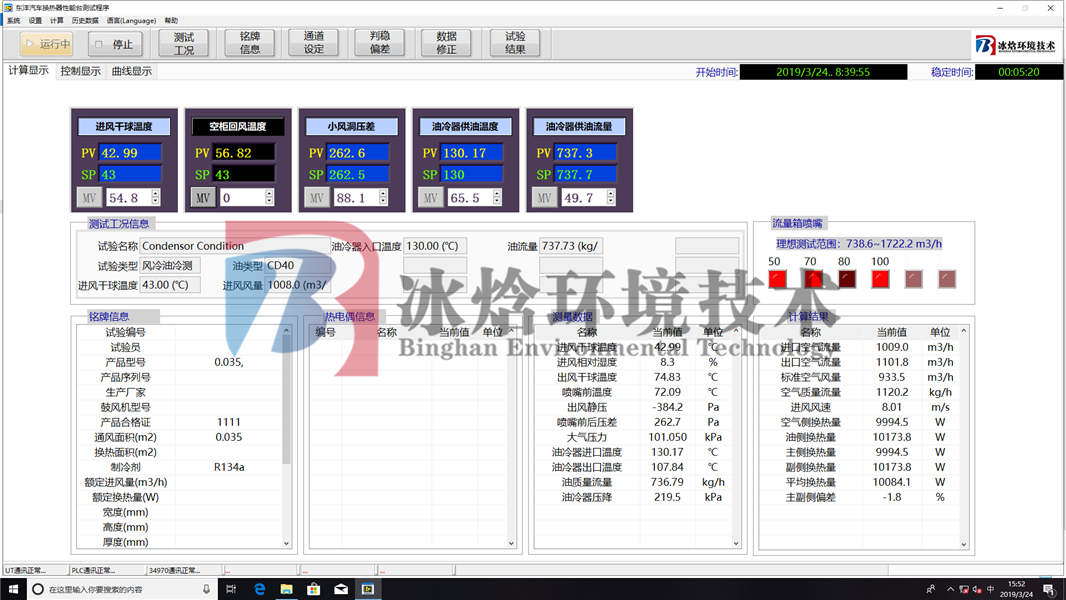Toggle the nozzle 50 red indicator
The image size is (1066, 600).
(x=777, y=279)
